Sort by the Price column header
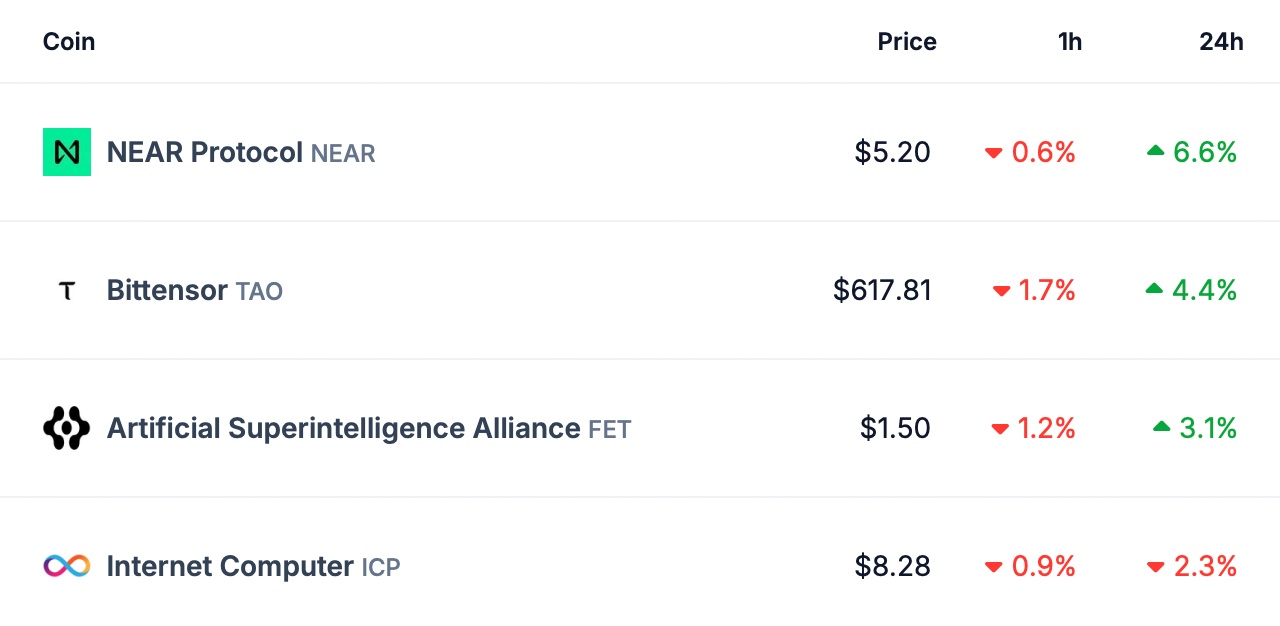 (907, 42)
